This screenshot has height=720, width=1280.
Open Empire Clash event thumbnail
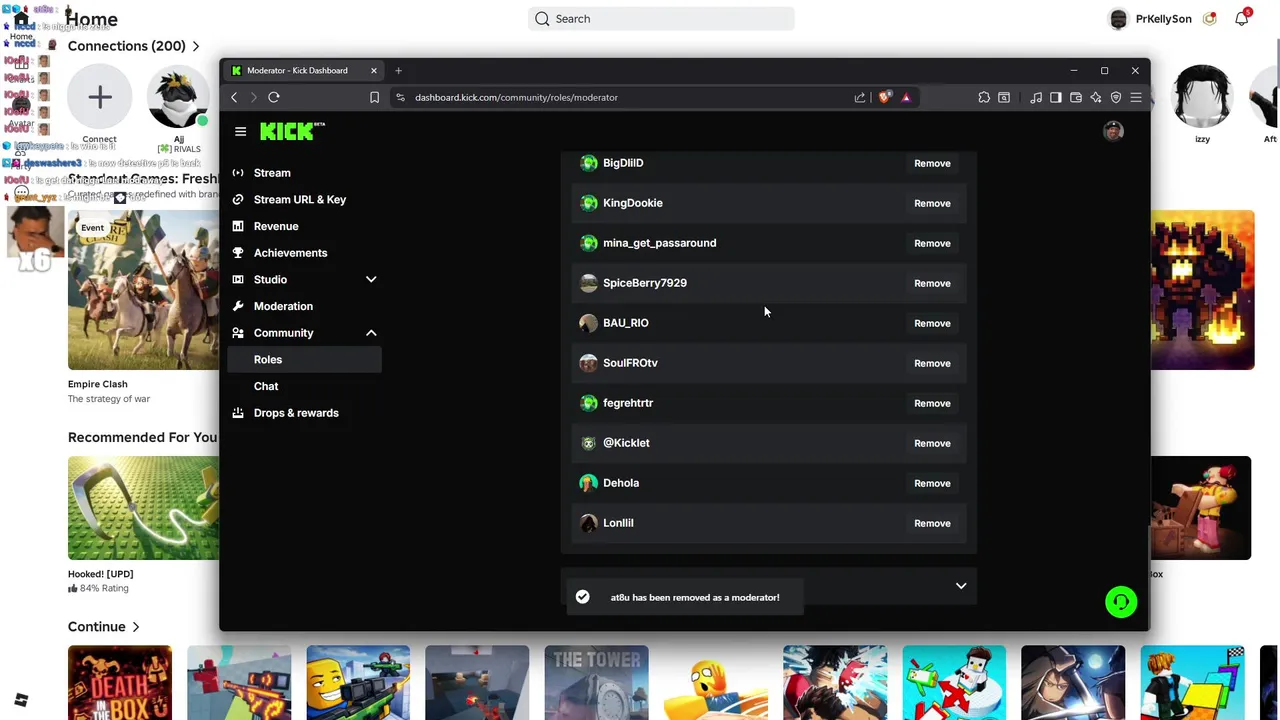[143, 290]
